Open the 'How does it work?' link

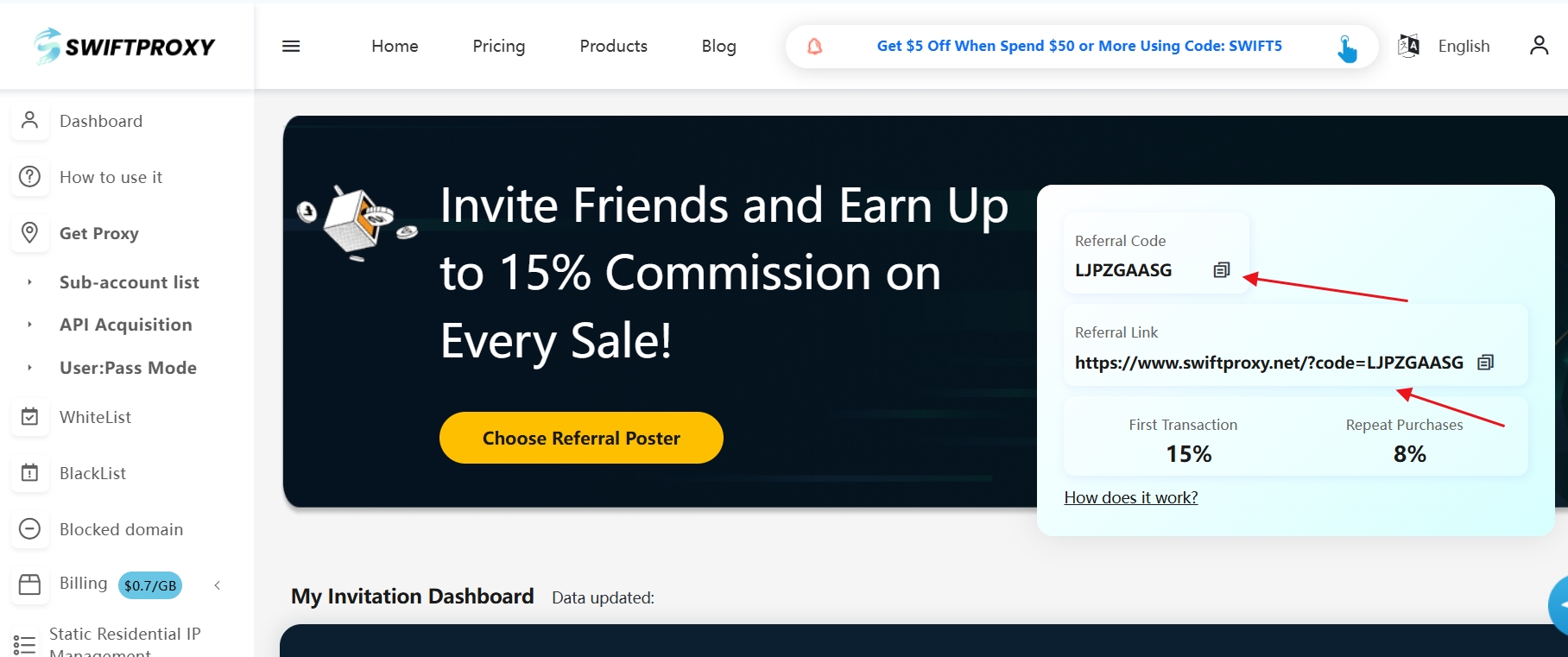click(1130, 497)
